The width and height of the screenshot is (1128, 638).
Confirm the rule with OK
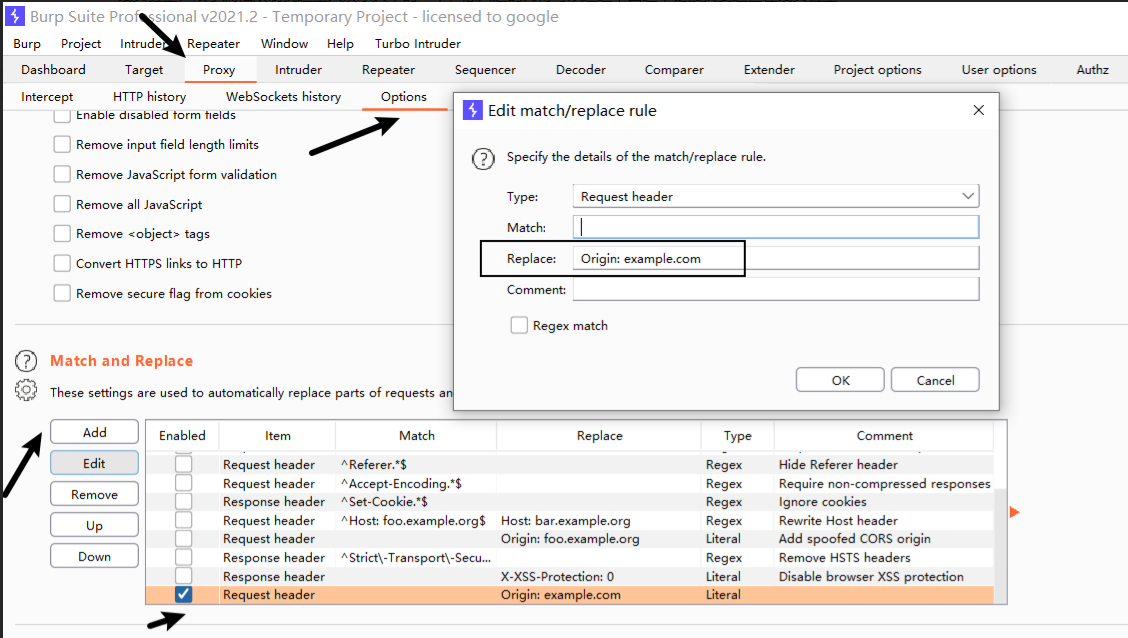840,380
